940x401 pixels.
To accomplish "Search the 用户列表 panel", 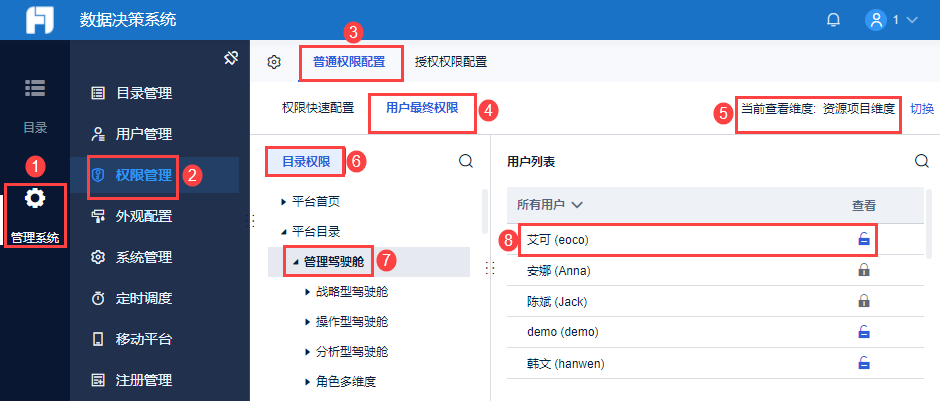I will 922,160.
